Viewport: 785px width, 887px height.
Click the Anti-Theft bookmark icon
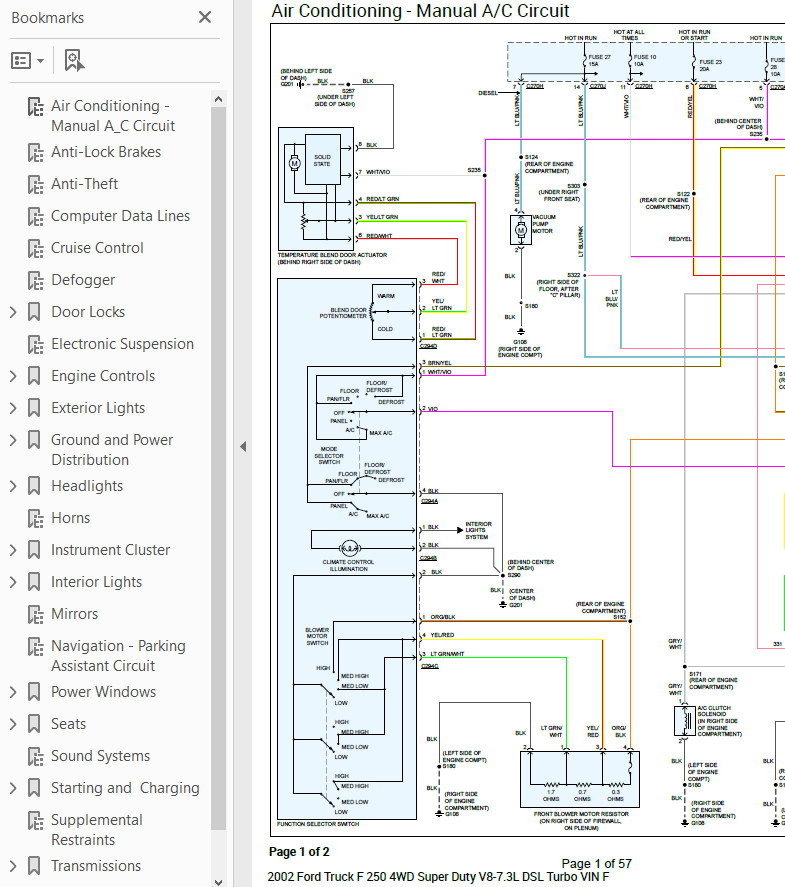(x=35, y=184)
